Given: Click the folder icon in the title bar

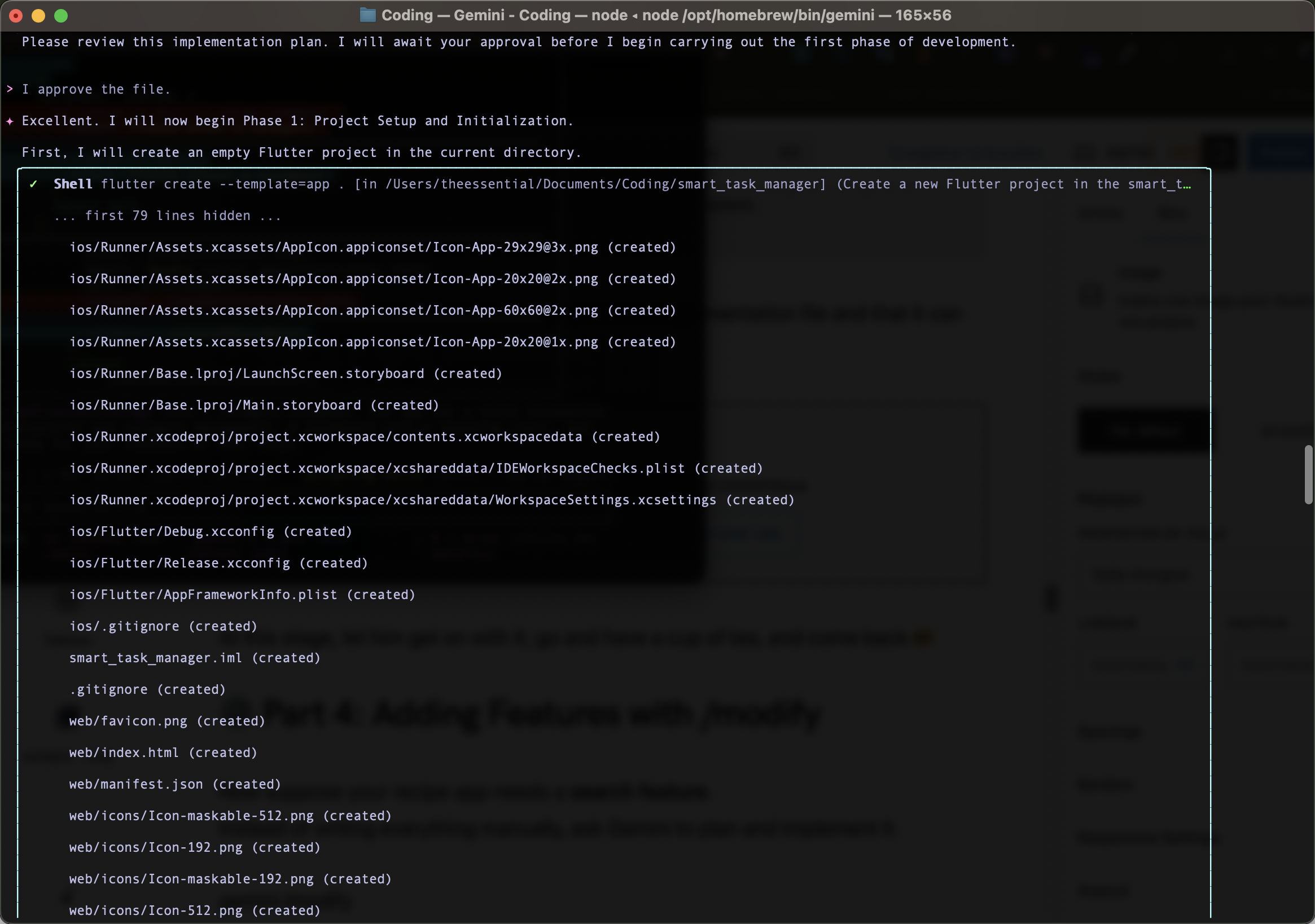Looking at the screenshot, I should [367, 15].
